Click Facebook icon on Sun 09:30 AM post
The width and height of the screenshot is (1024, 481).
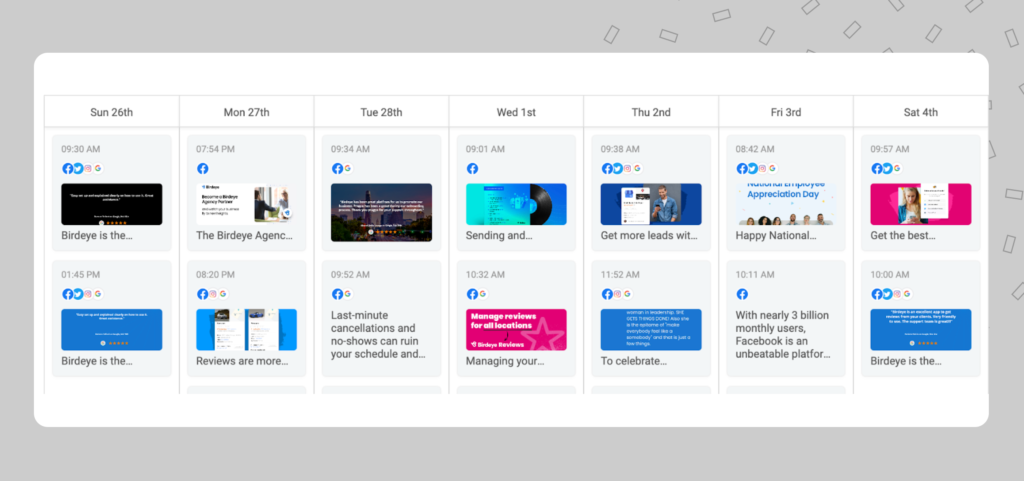click(x=68, y=168)
